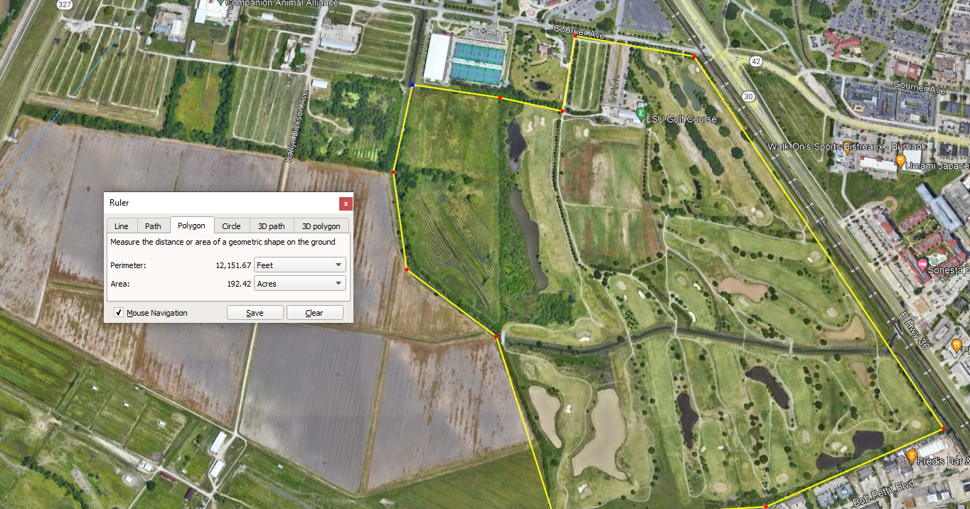Open the Area units Acres dropdown
This screenshot has height=509, width=970.
pyautogui.click(x=300, y=283)
